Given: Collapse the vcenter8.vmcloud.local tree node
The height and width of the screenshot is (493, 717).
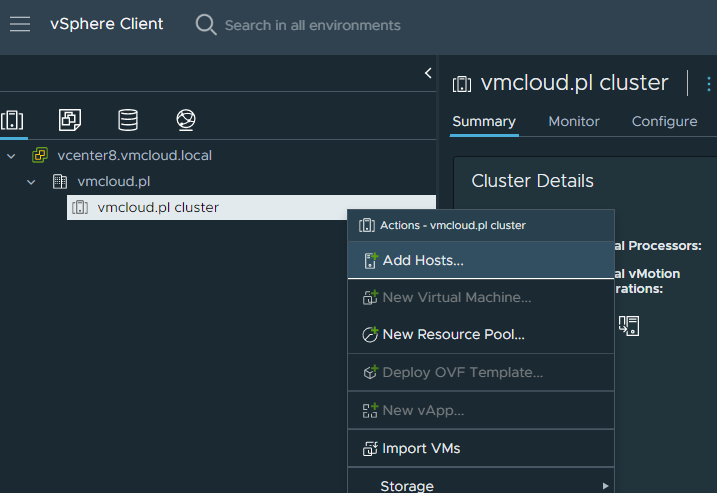Looking at the screenshot, I should (x=11, y=156).
